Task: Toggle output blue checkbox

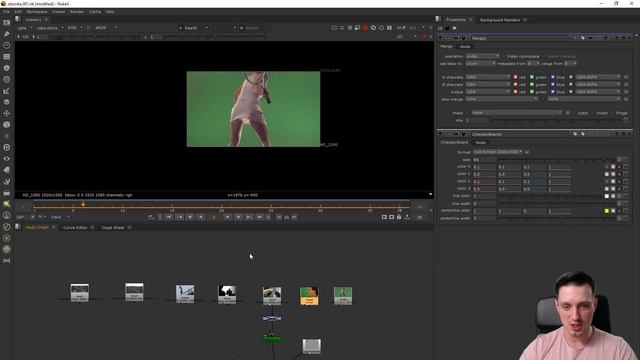Action: (x=553, y=91)
